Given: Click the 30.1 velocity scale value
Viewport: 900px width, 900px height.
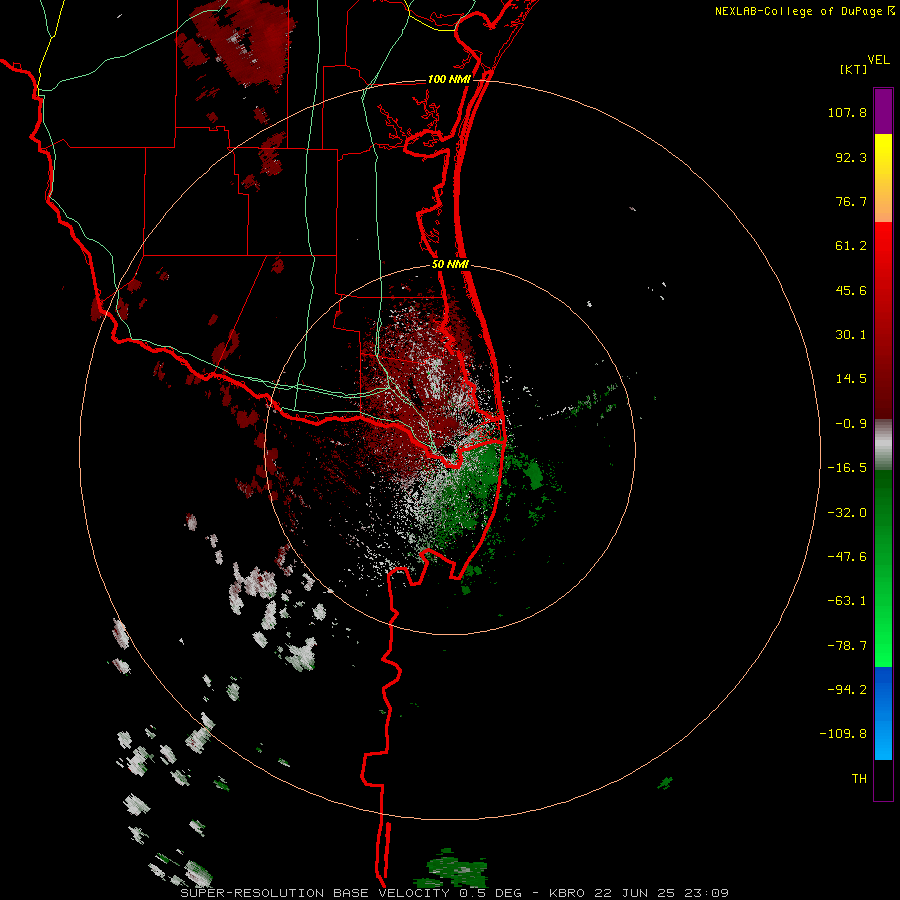Looking at the screenshot, I should point(851,335).
